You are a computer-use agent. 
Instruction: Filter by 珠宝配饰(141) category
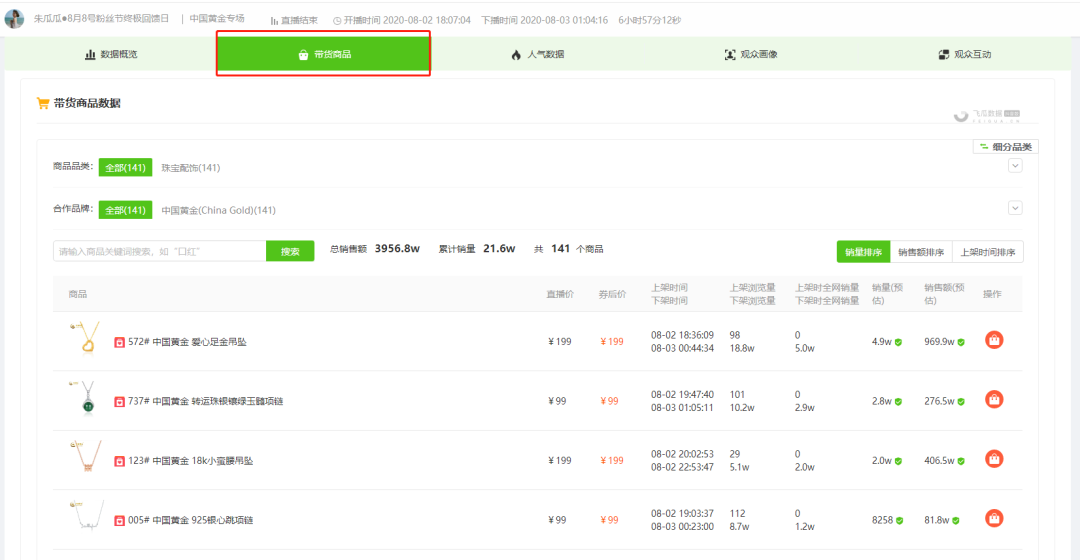coord(191,167)
